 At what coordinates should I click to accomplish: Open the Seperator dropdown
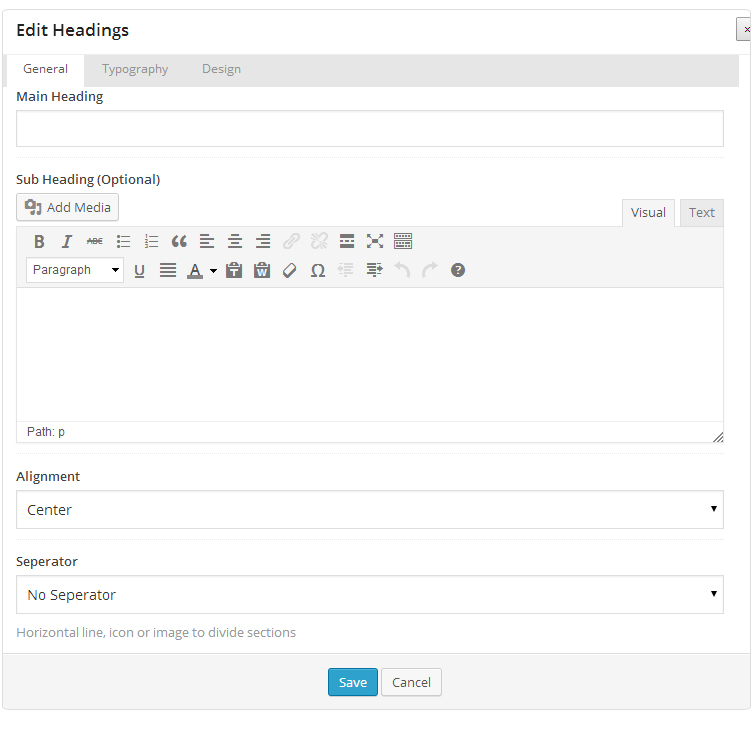coord(369,595)
